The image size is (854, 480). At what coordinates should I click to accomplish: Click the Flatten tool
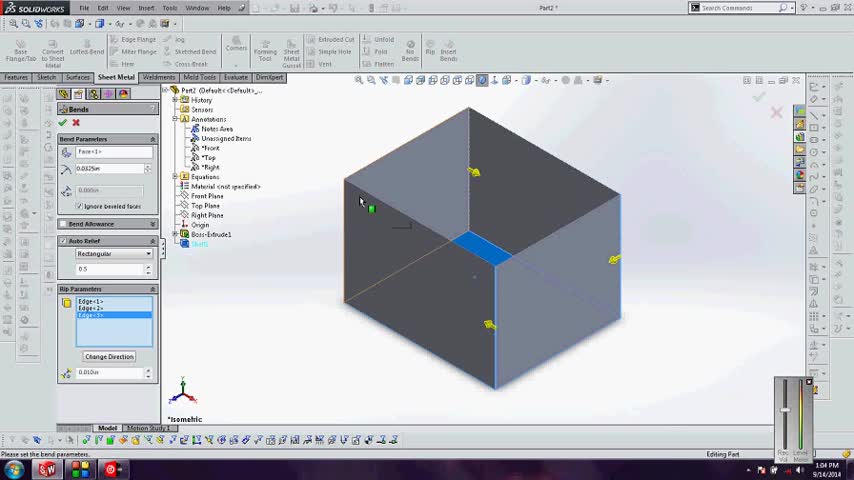pos(378,64)
